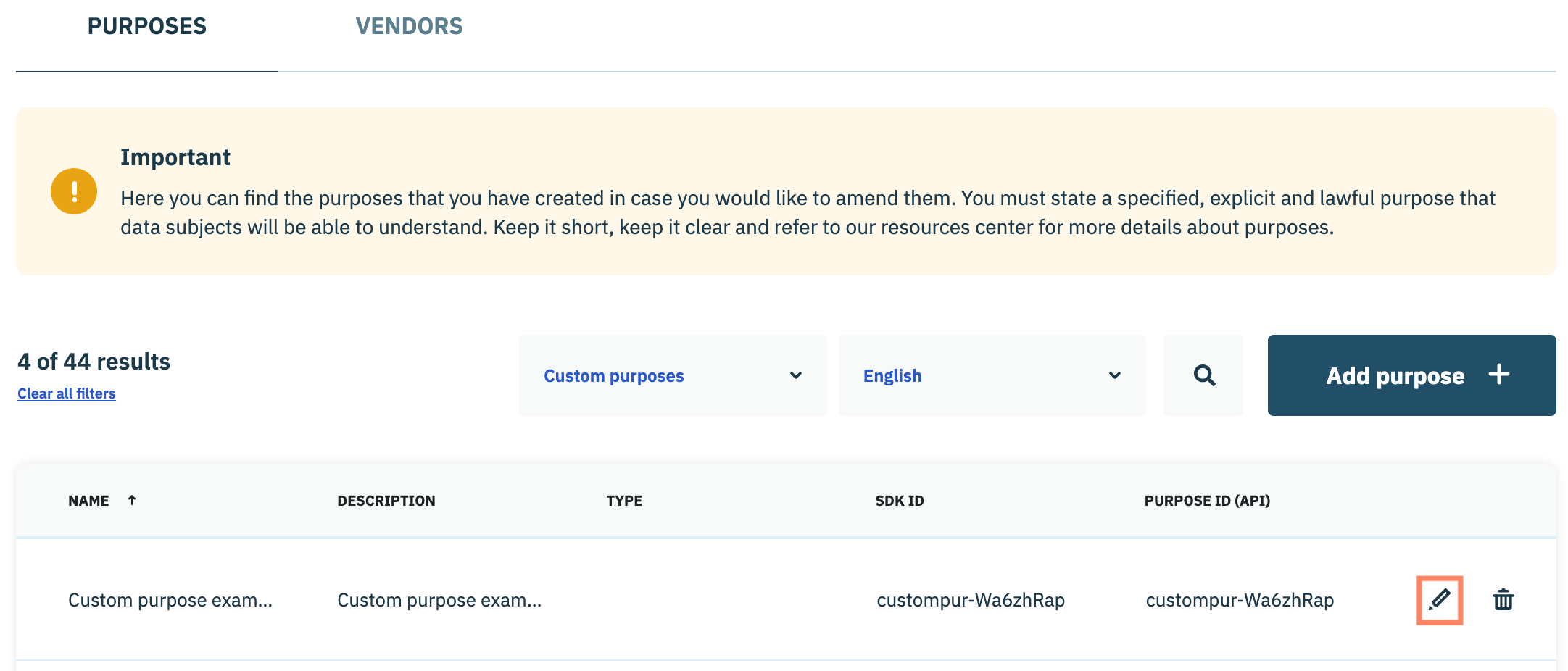The image size is (1568, 671).
Task: Click the Clear all filters link
Action: tap(67, 393)
